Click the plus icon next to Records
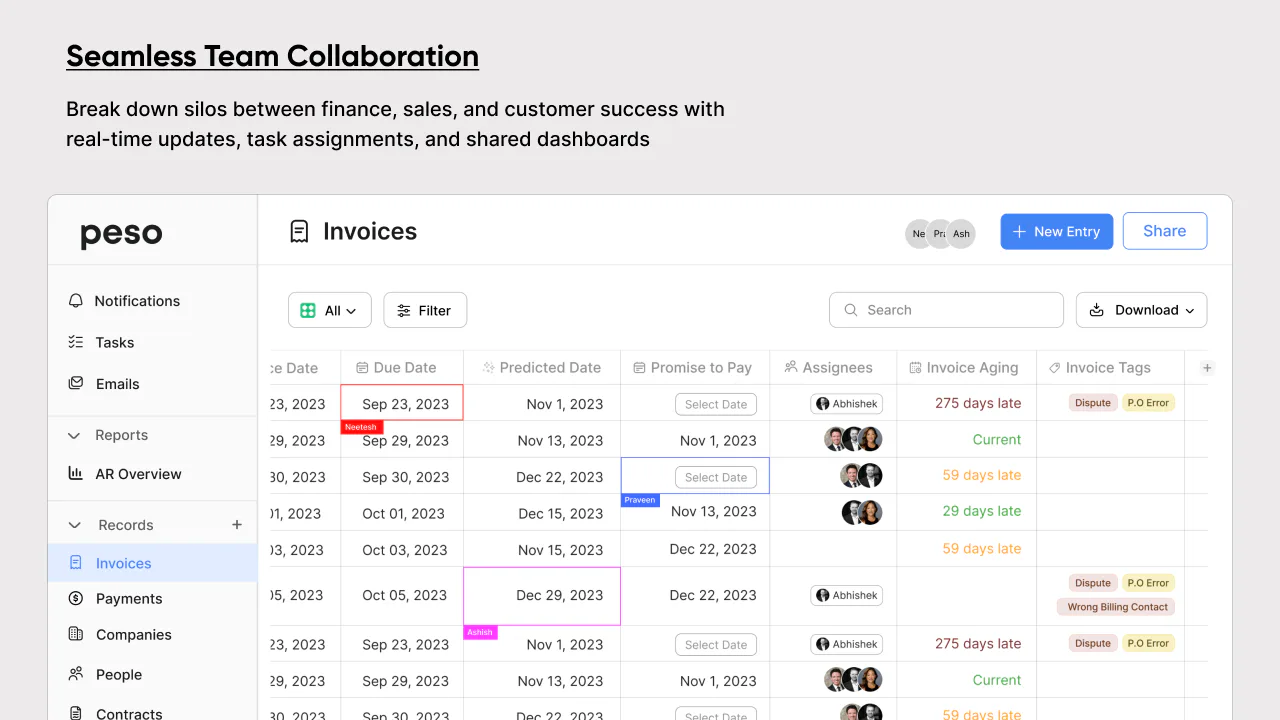Viewport: 1280px width, 720px height. coord(237,525)
